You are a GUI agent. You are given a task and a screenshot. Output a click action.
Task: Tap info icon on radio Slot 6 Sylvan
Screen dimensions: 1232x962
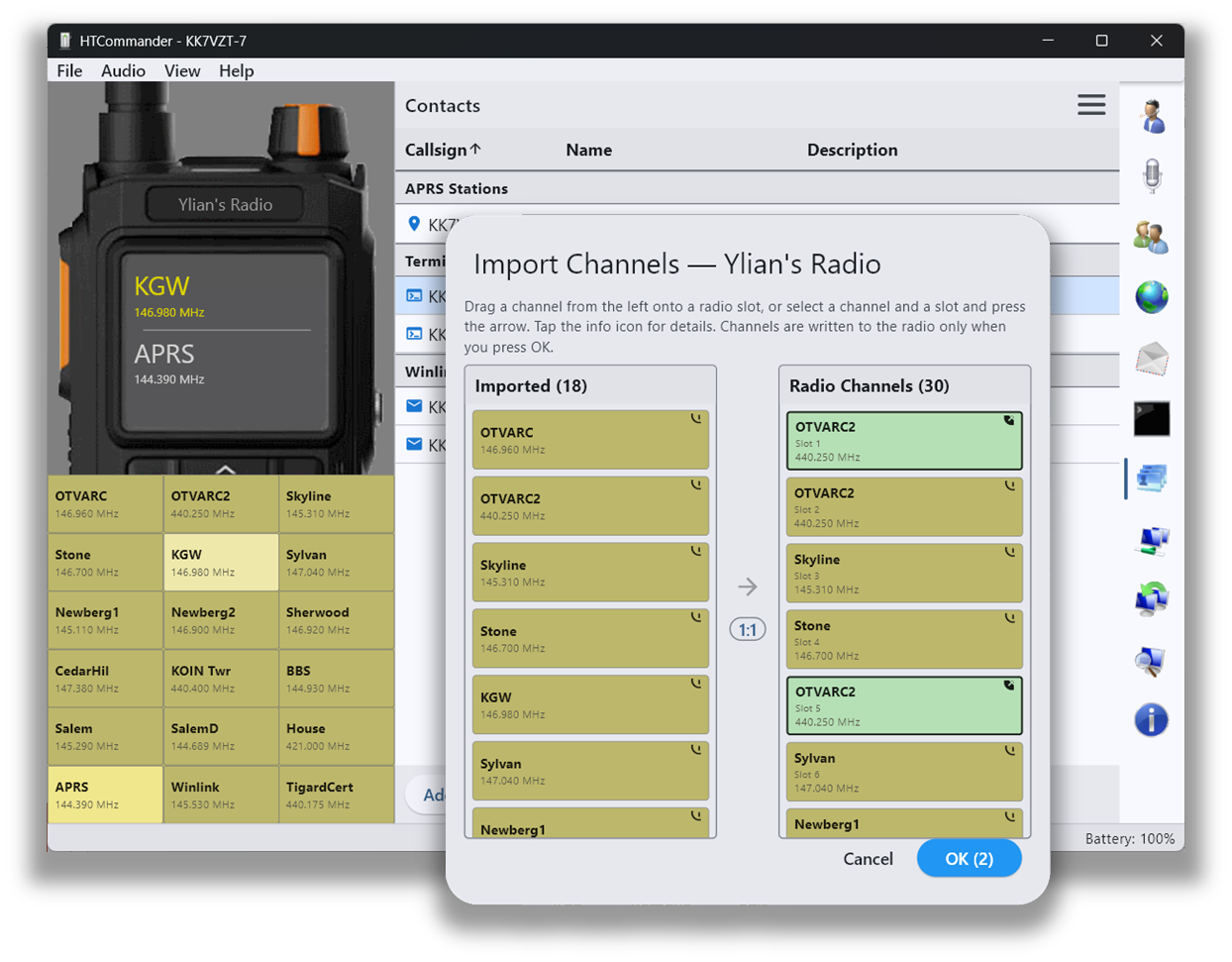[1010, 752]
